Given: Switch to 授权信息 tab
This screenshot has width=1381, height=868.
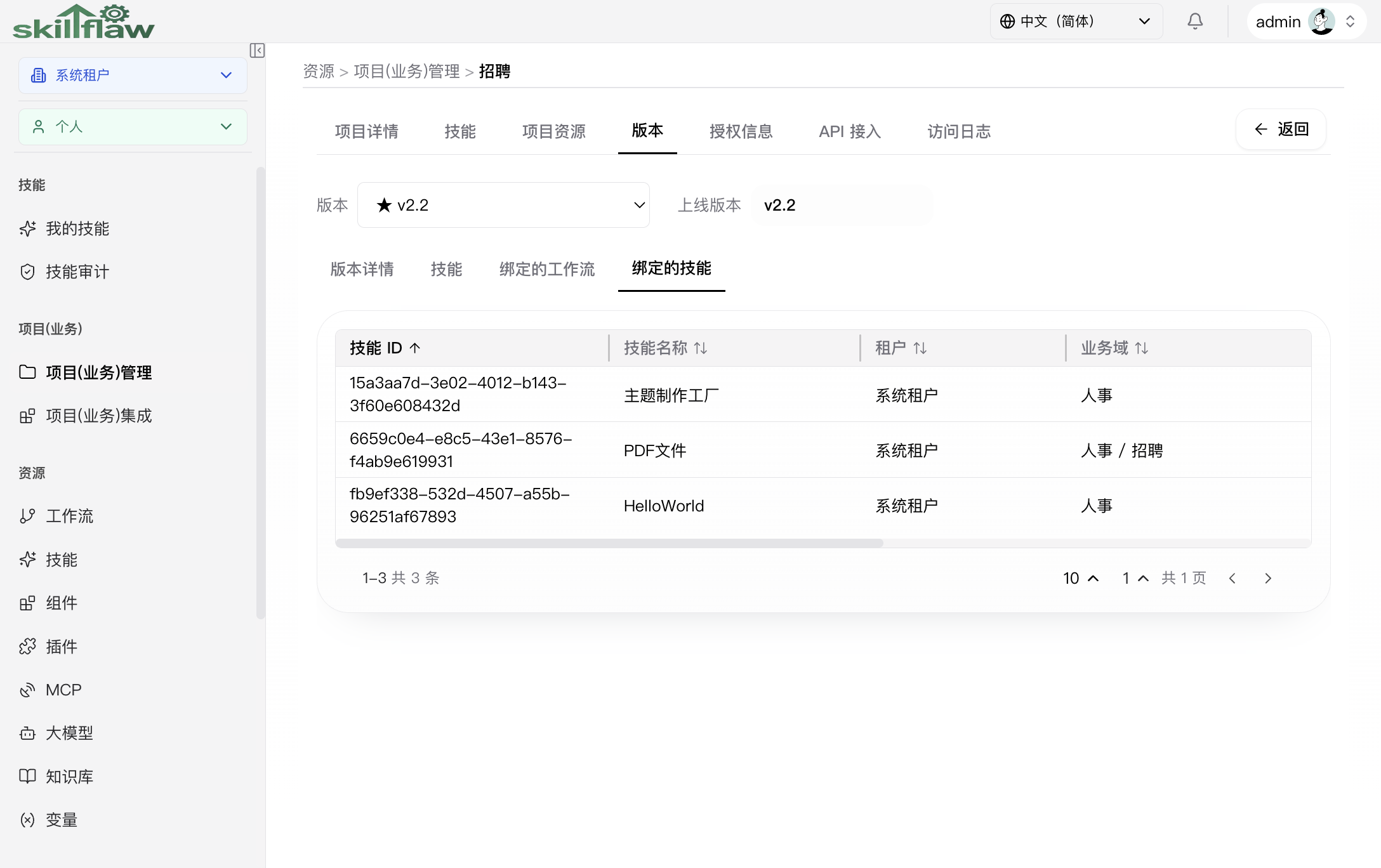Looking at the screenshot, I should (x=741, y=131).
